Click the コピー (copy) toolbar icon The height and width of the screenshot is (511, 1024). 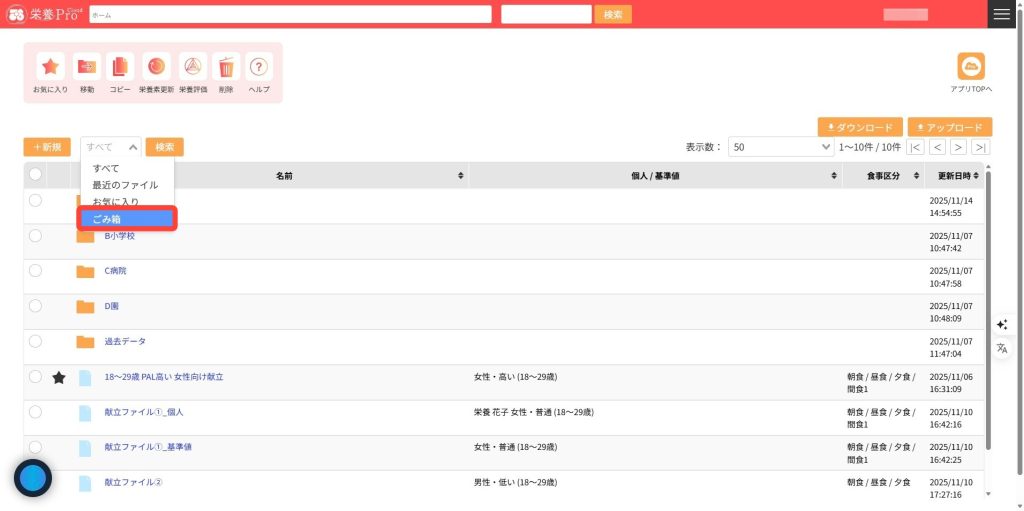(120, 67)
